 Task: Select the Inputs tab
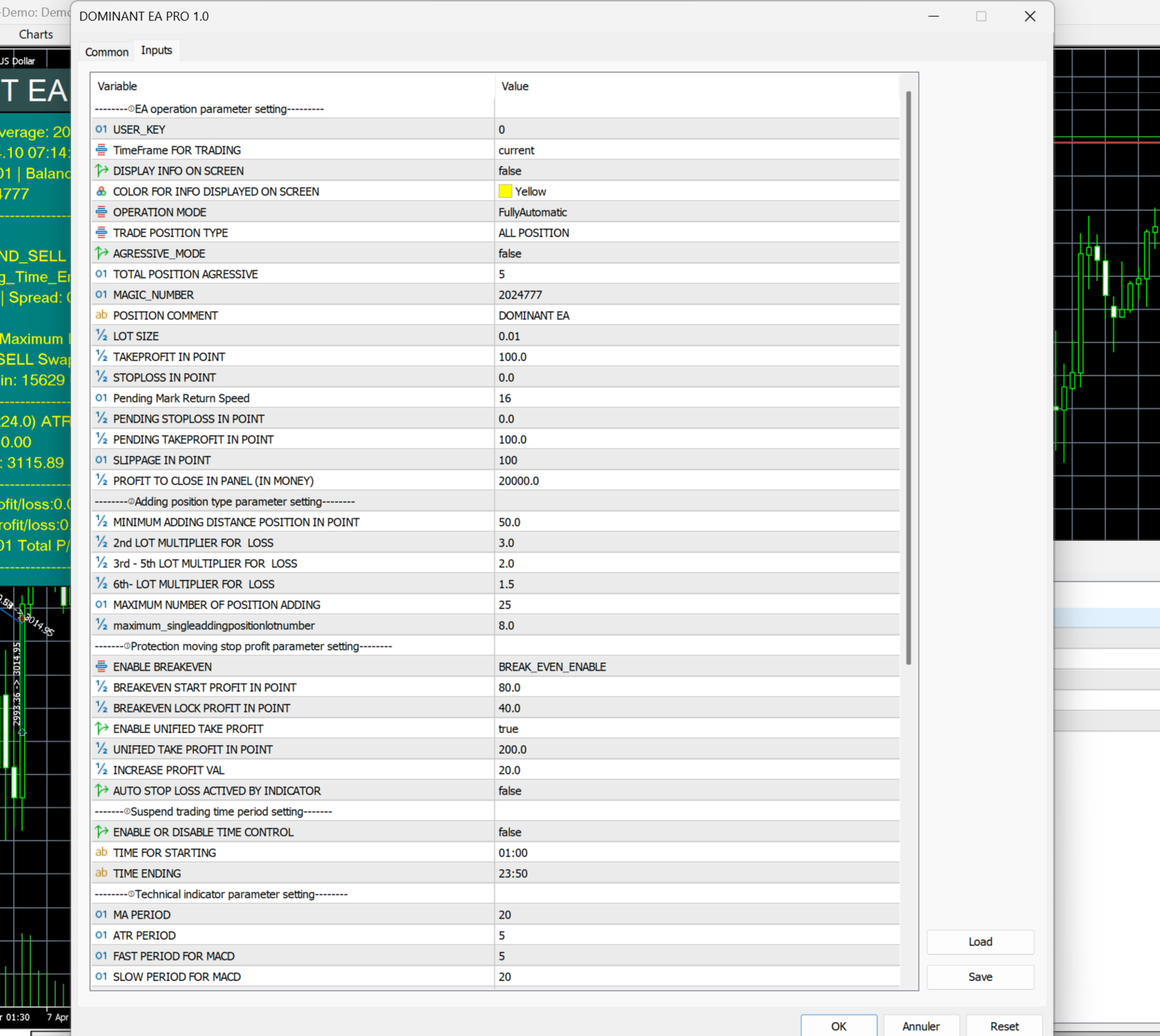(x=157, y=50)
